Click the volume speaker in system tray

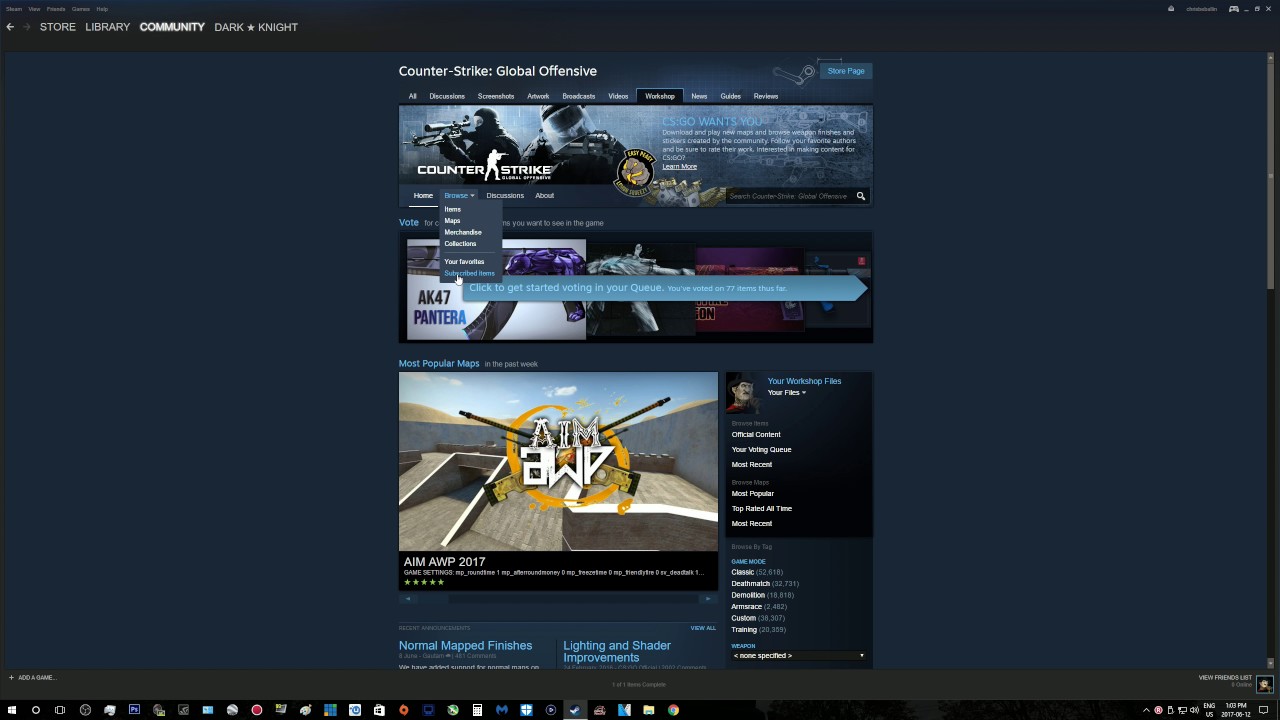point(1194,710)
